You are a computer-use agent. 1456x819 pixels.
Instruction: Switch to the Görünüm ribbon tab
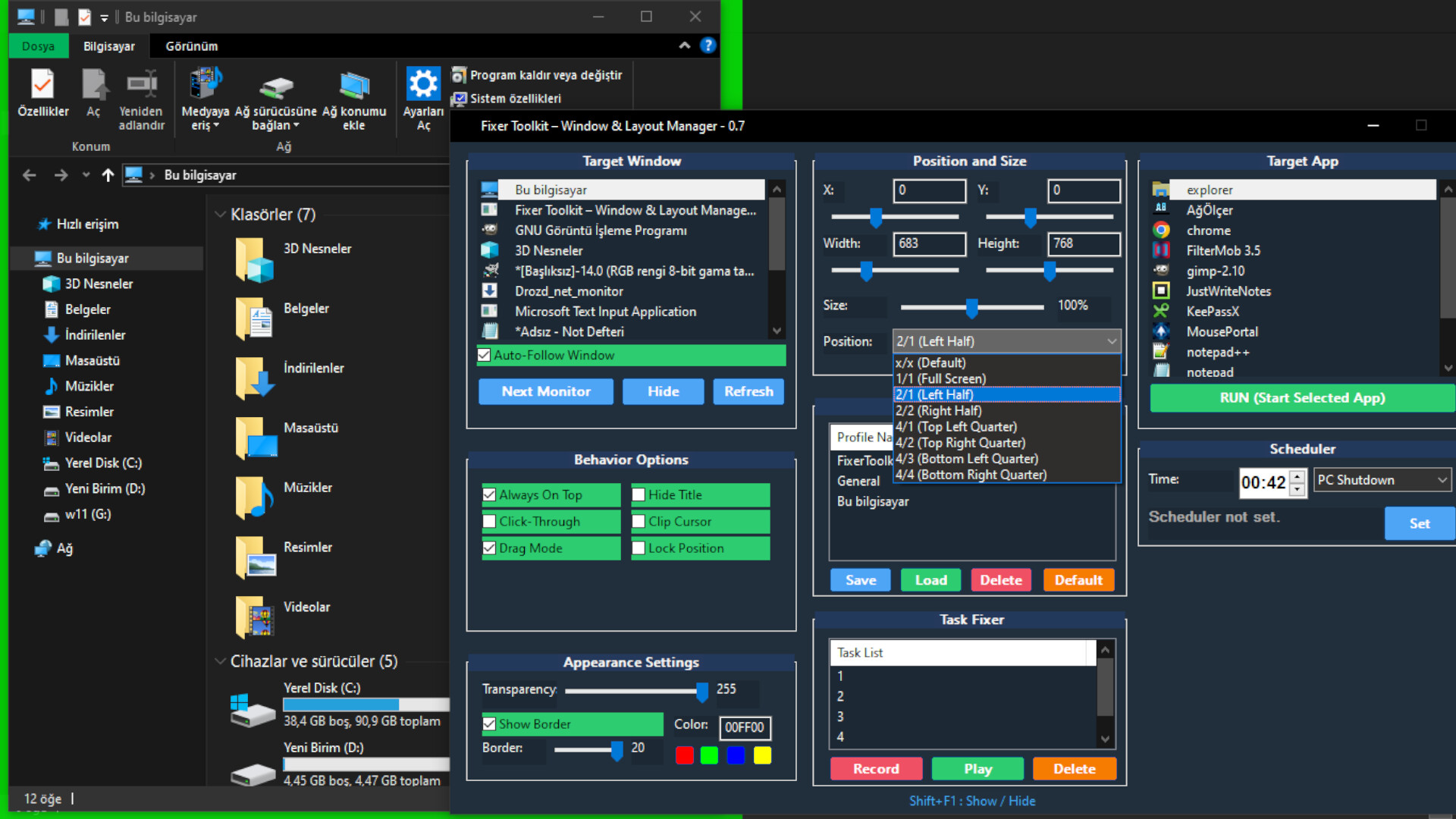[191, 45]
